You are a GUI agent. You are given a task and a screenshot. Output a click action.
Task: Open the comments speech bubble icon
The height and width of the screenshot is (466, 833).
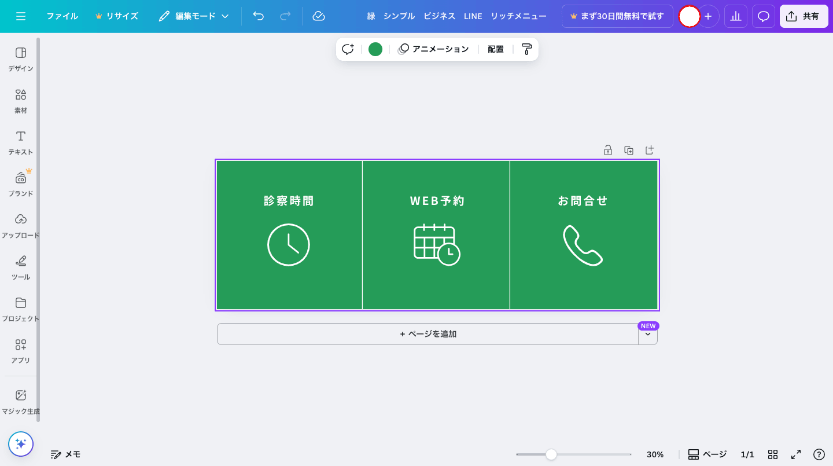[x=763, y=16]
